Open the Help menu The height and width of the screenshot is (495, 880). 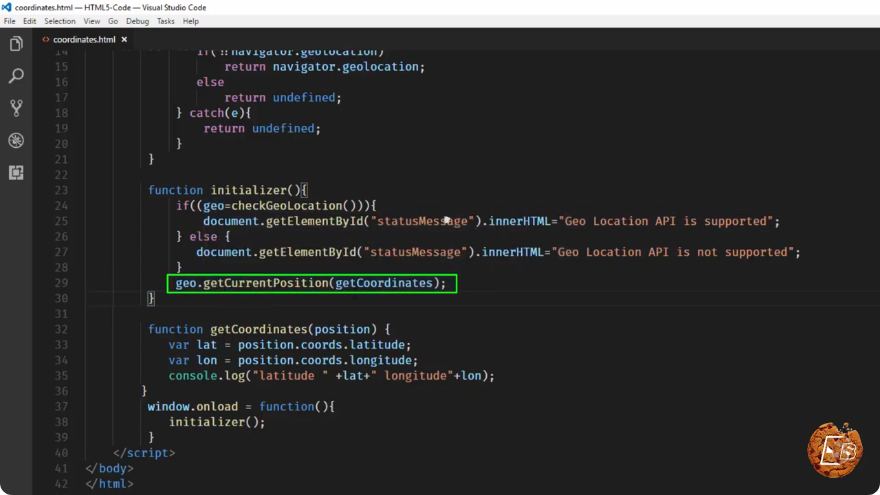click(191, 21)
